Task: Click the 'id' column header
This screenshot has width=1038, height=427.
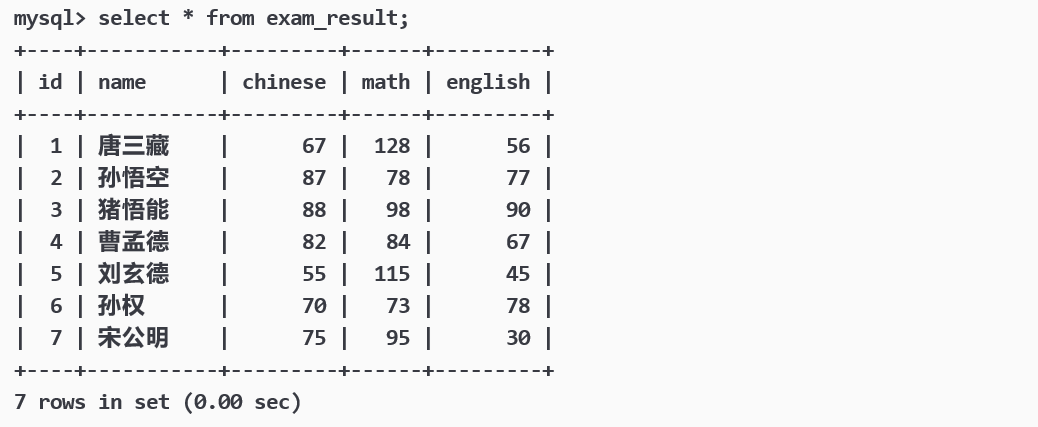Action: [50, 82]
